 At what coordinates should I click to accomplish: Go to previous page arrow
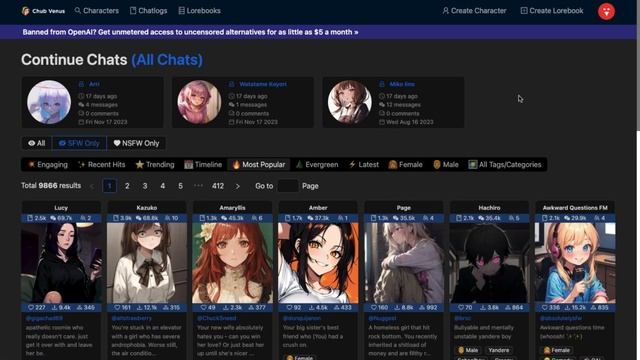(x=92, y=186)
